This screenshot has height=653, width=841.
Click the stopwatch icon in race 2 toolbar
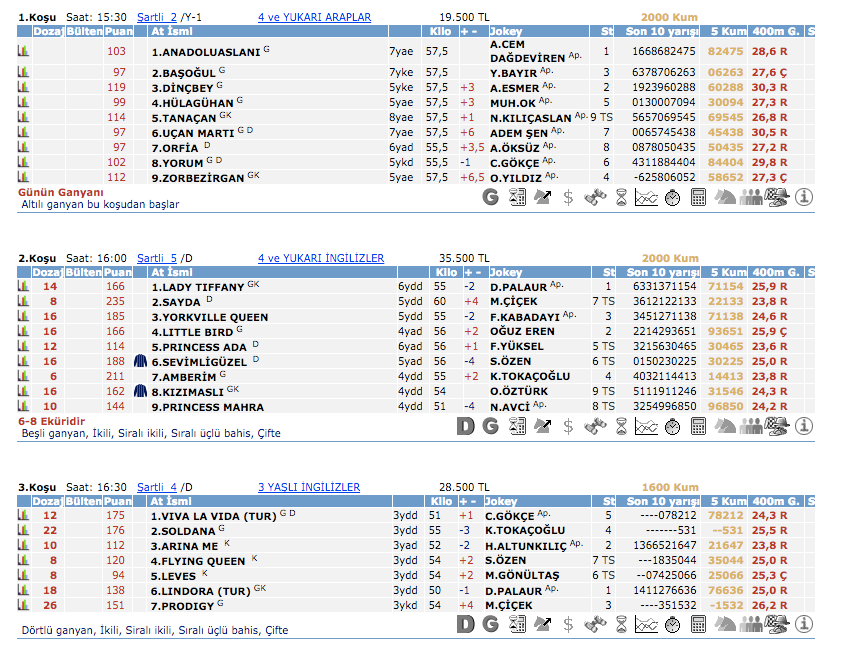coord(673,426)
